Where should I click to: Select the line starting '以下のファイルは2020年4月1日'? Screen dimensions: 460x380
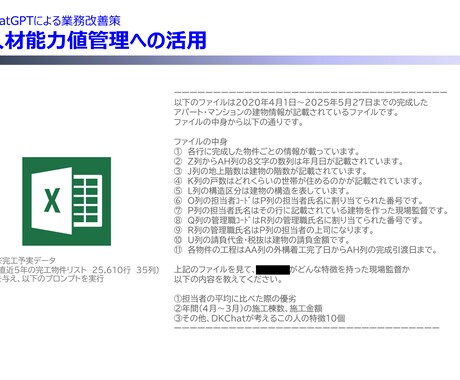click(x=301, y=102)
